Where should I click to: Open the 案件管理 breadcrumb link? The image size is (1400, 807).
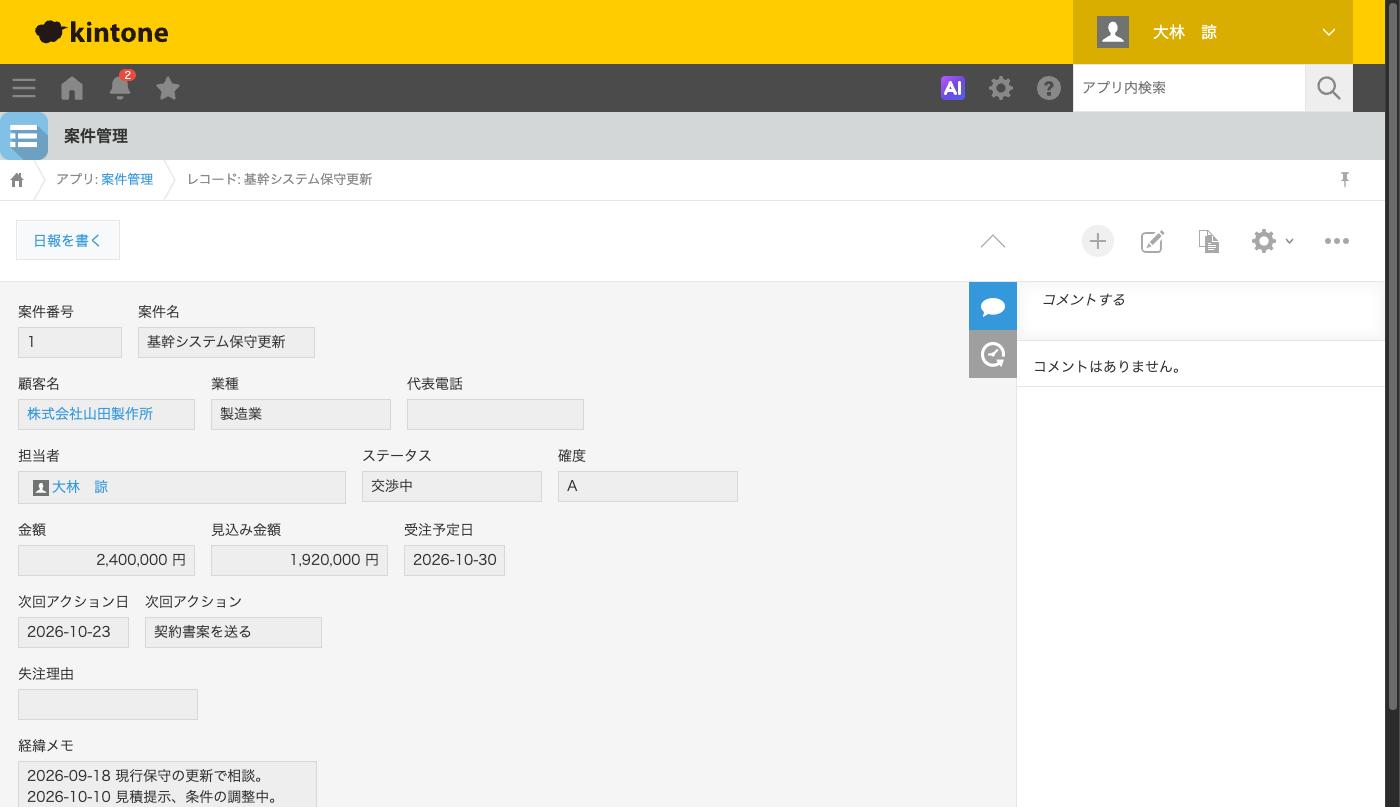point(127,180)
